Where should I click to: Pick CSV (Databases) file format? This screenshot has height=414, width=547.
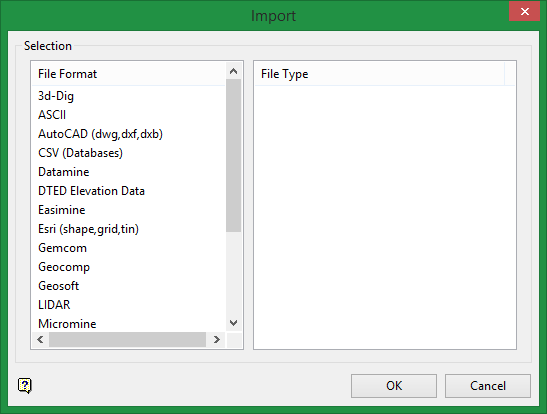80,153
